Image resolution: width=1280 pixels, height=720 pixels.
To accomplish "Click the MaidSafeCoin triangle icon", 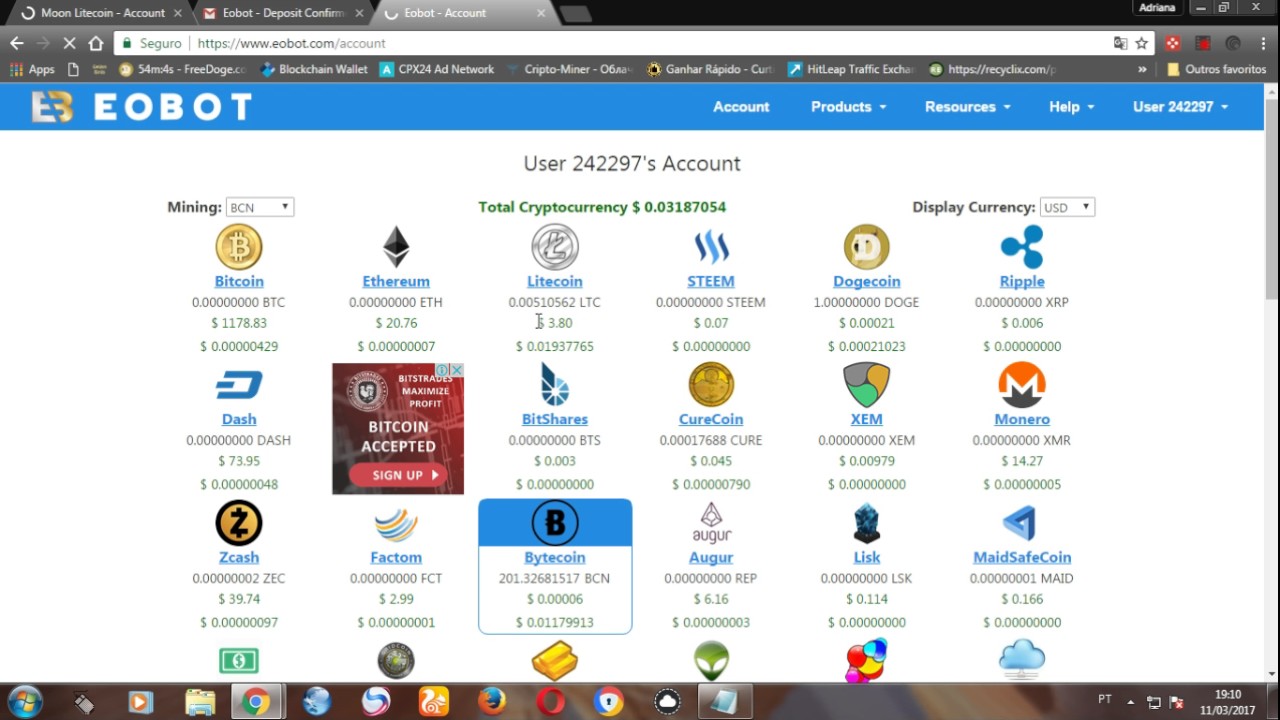I will pyautogui.click(x=1020, y=523).
